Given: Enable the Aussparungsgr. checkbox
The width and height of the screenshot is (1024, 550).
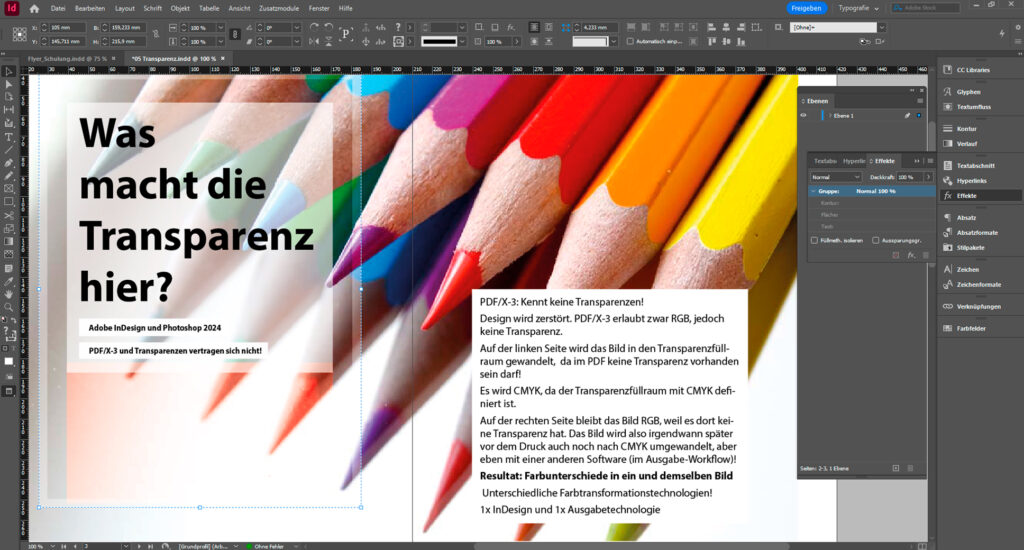Looking at the screenshot, I should [876, 240].
